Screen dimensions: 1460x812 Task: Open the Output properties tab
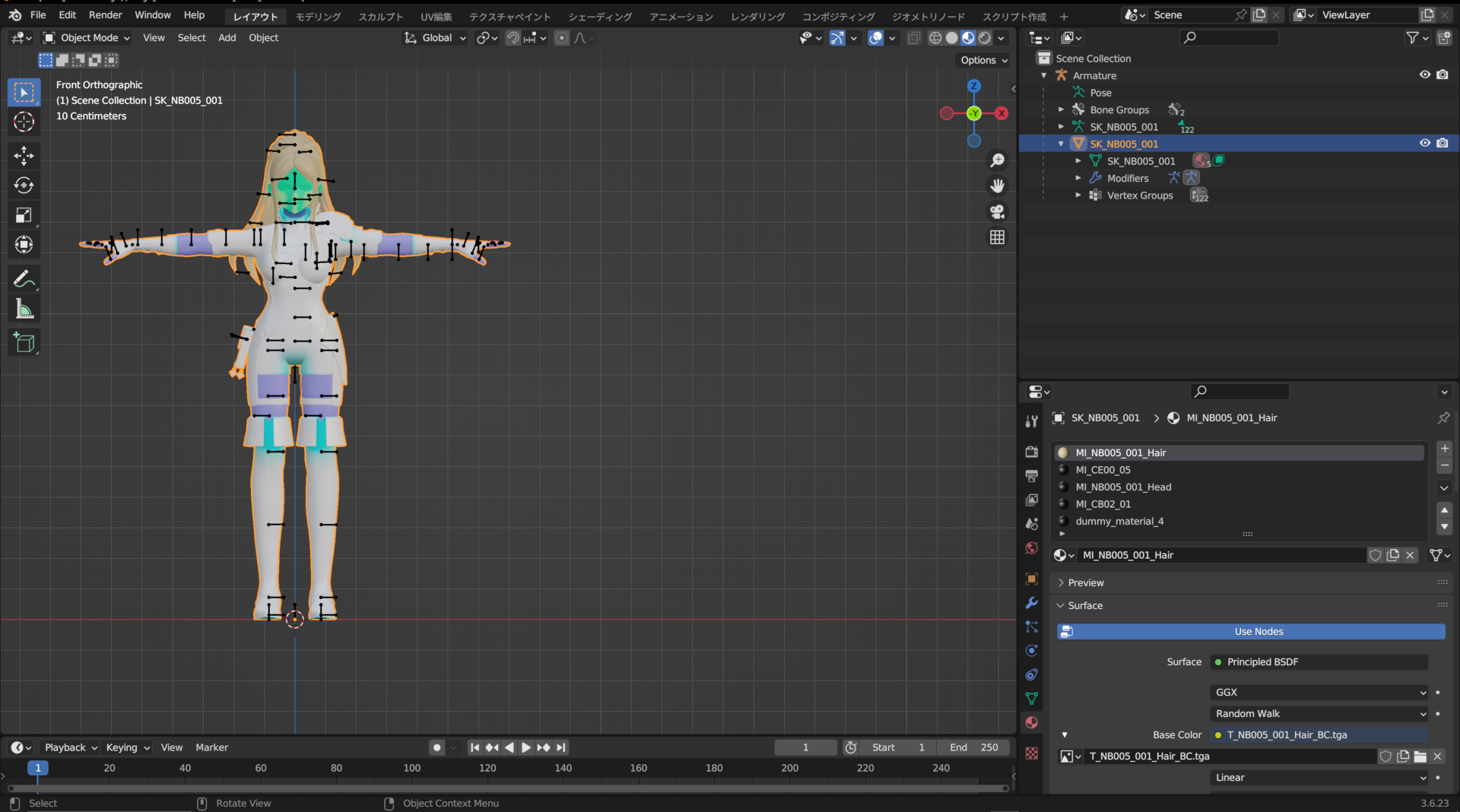point(1031,476)
